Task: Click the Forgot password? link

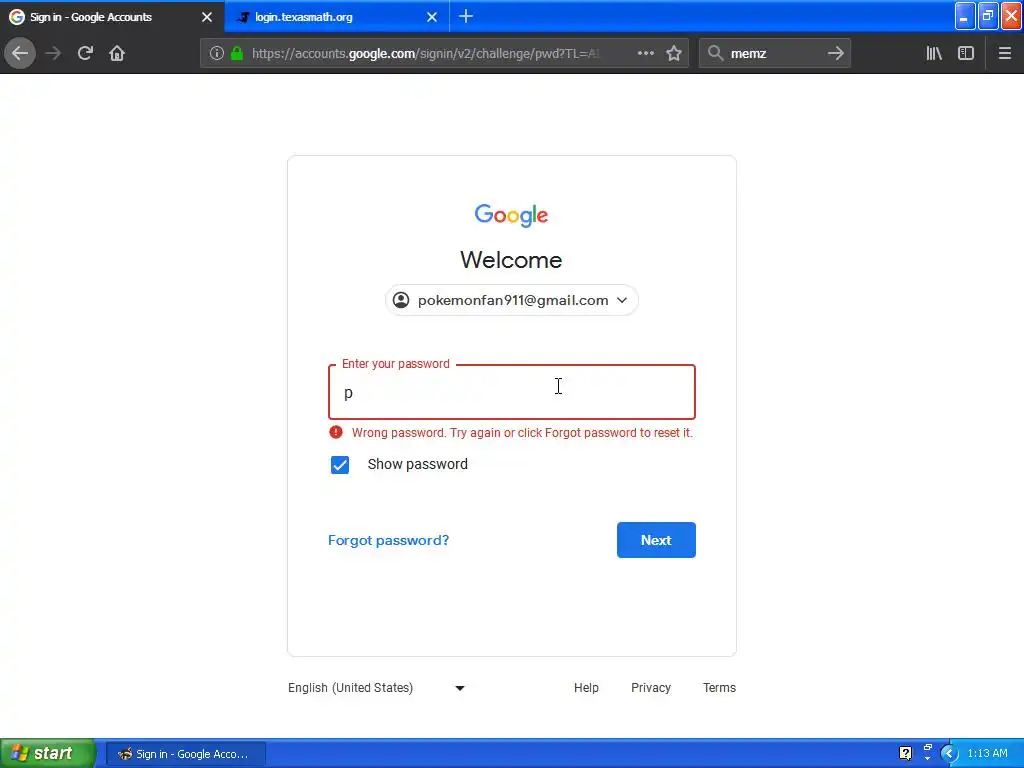Action: tap(389, 540)
